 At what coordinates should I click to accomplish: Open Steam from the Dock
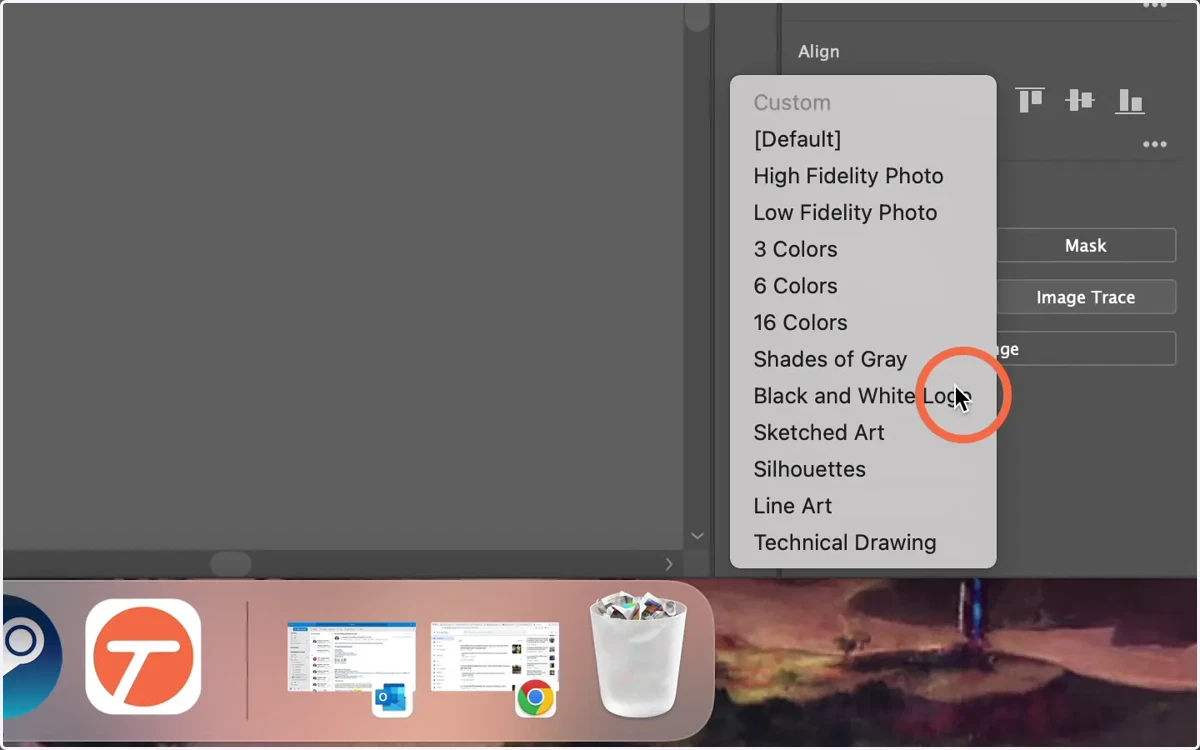point(30,656)
